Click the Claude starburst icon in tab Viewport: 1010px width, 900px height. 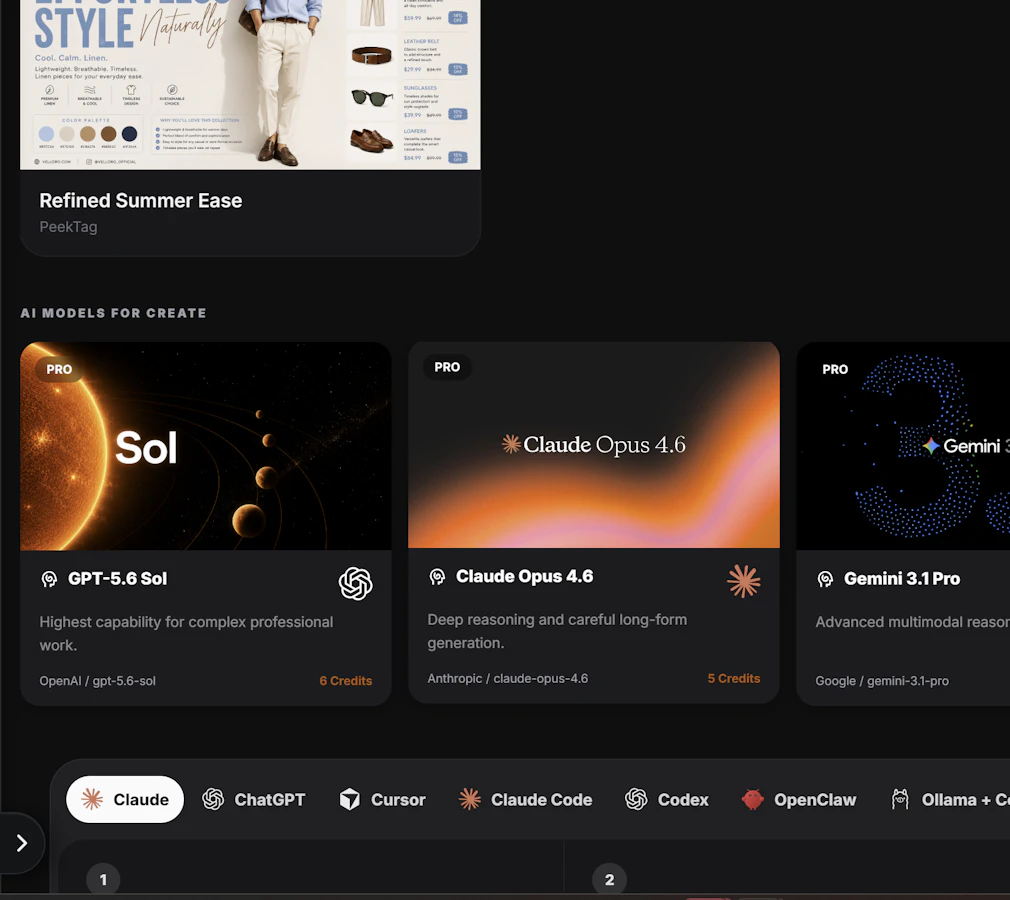(x=92, y=799)
